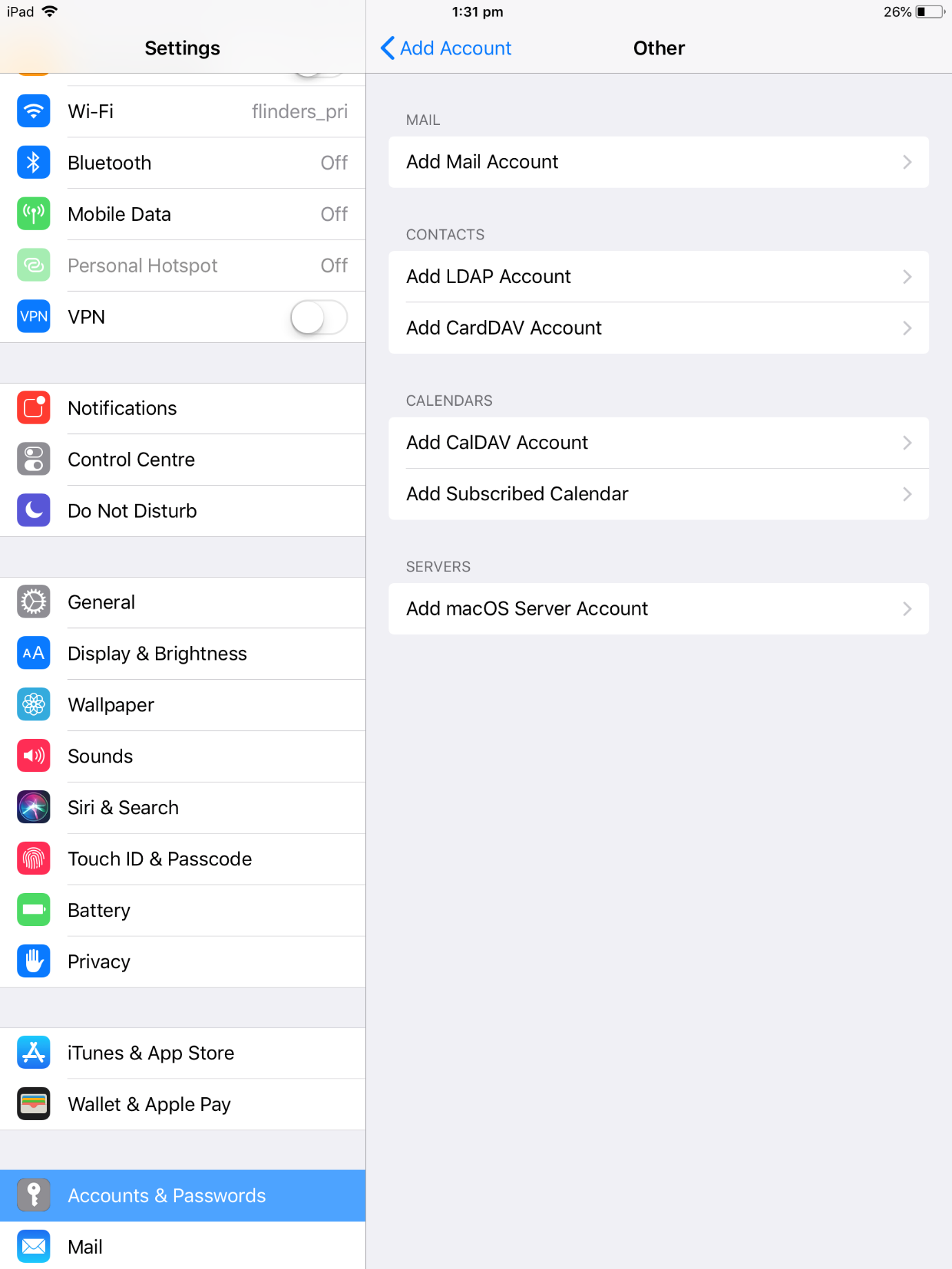
Task: Expand the Add Mail Account chevron
Action: [907, 162]
